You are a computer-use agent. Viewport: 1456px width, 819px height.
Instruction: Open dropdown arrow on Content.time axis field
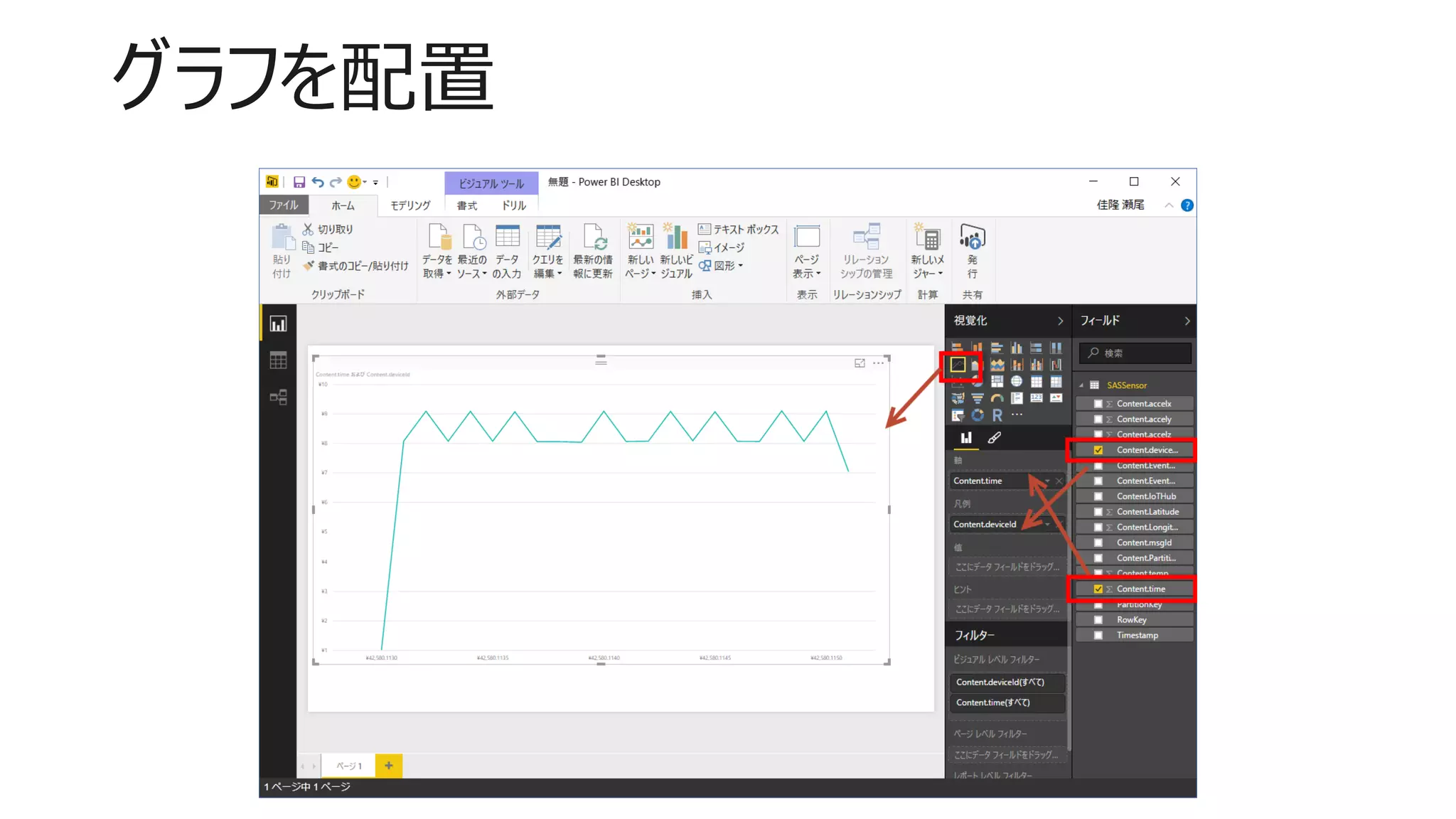click(x=1046, y=481)
